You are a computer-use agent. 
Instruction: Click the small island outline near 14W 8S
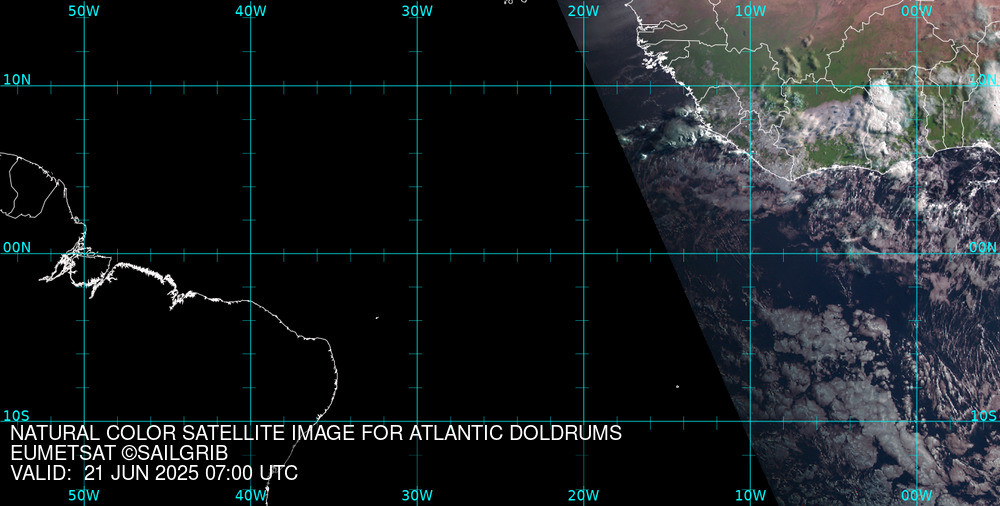[677, 386]
